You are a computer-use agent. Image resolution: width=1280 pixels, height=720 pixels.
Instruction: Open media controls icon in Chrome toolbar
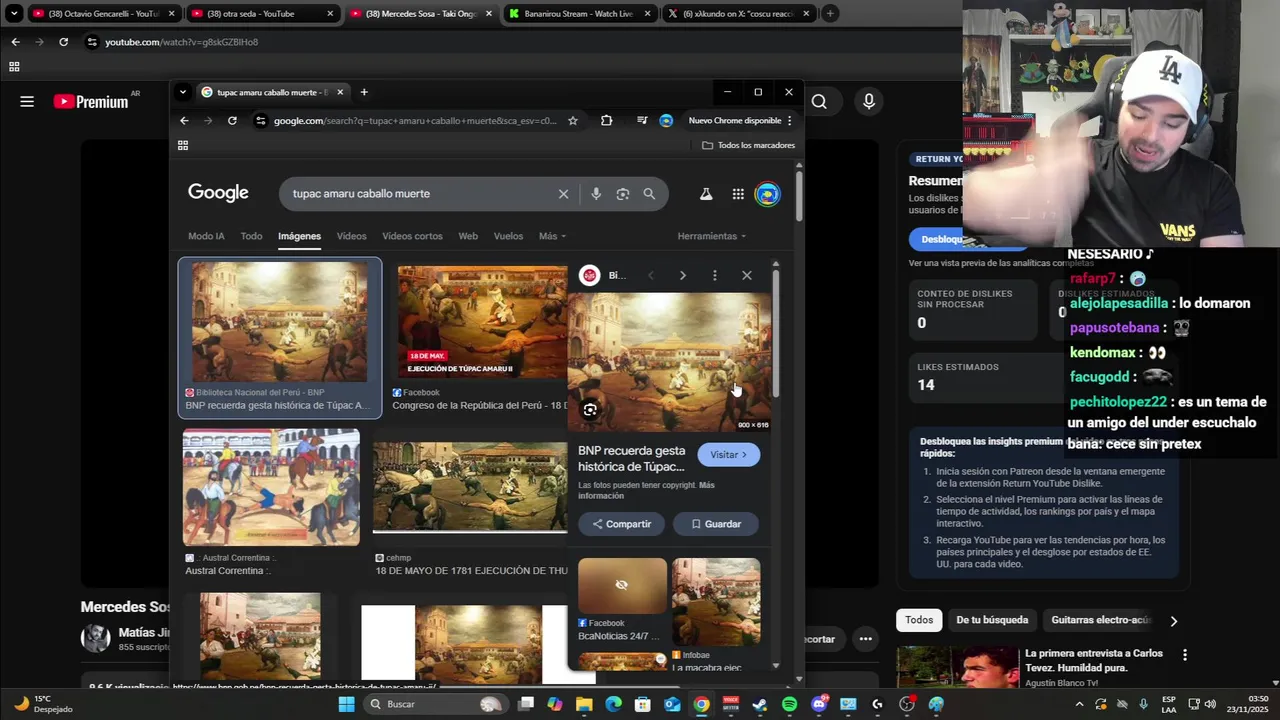[642, 121]
